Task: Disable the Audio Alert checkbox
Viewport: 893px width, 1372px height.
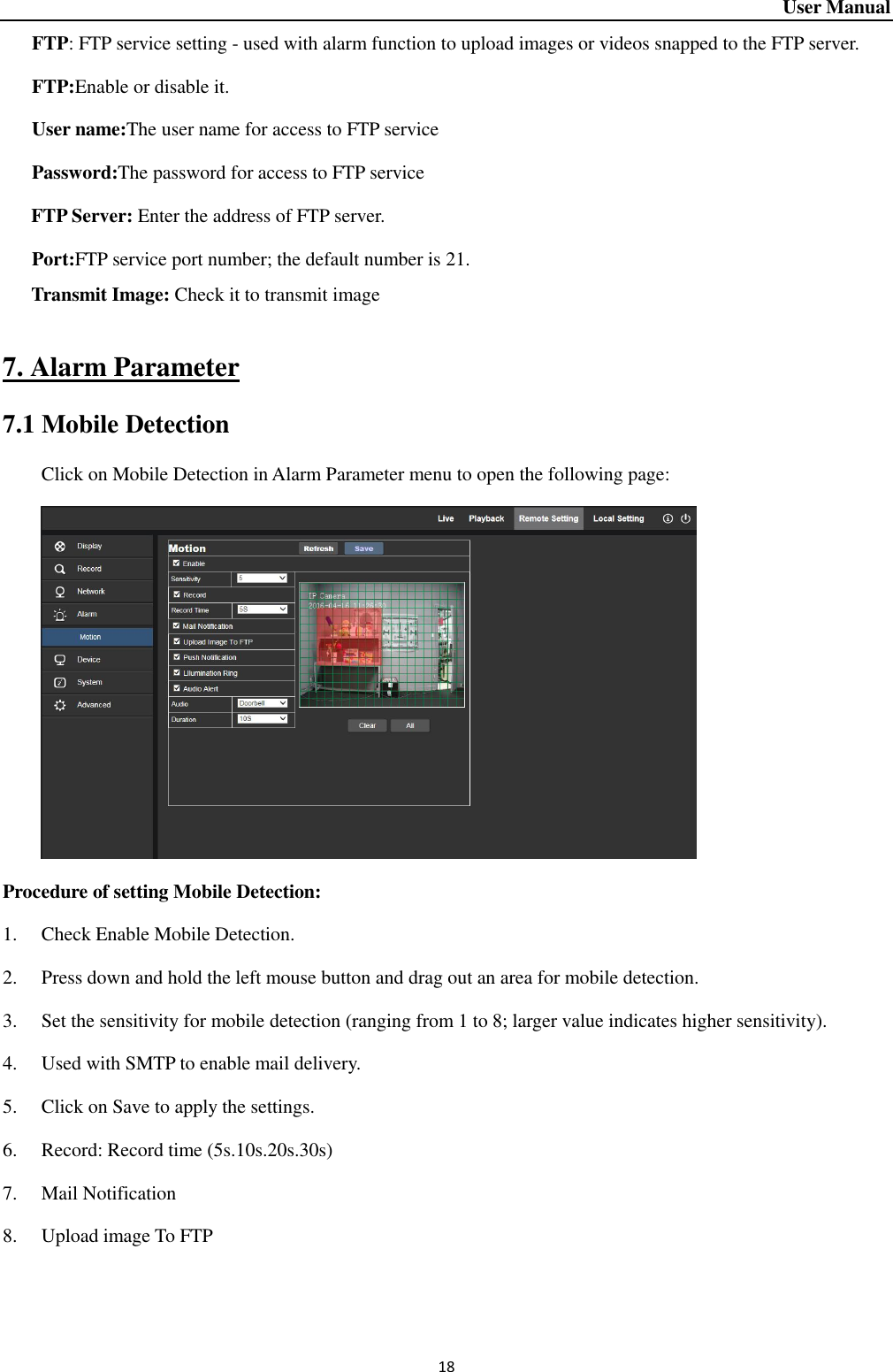Action: tap(175, 689)
